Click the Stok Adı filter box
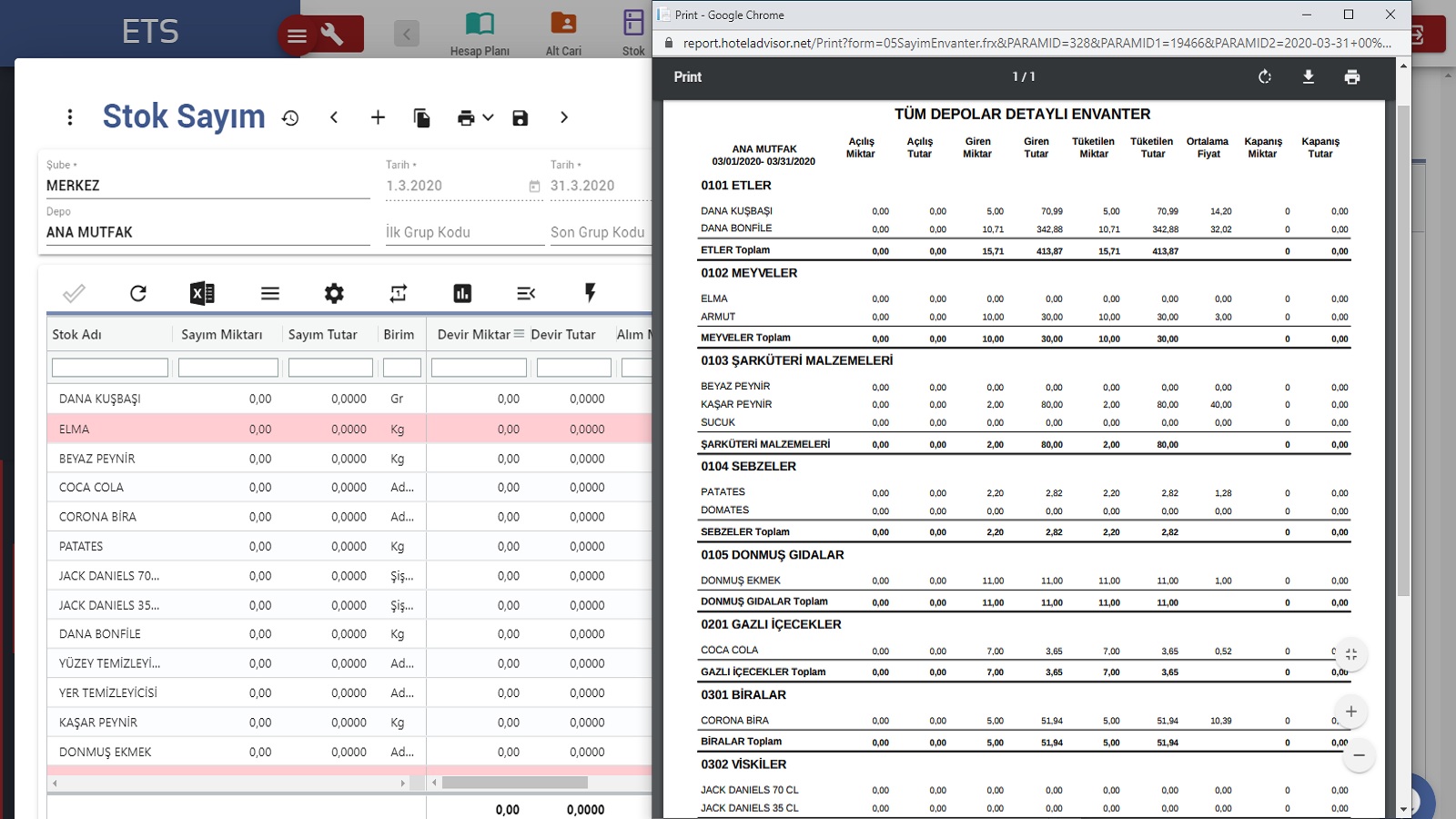The height and width of the screenshot is (819, 1456). (110, 368)
